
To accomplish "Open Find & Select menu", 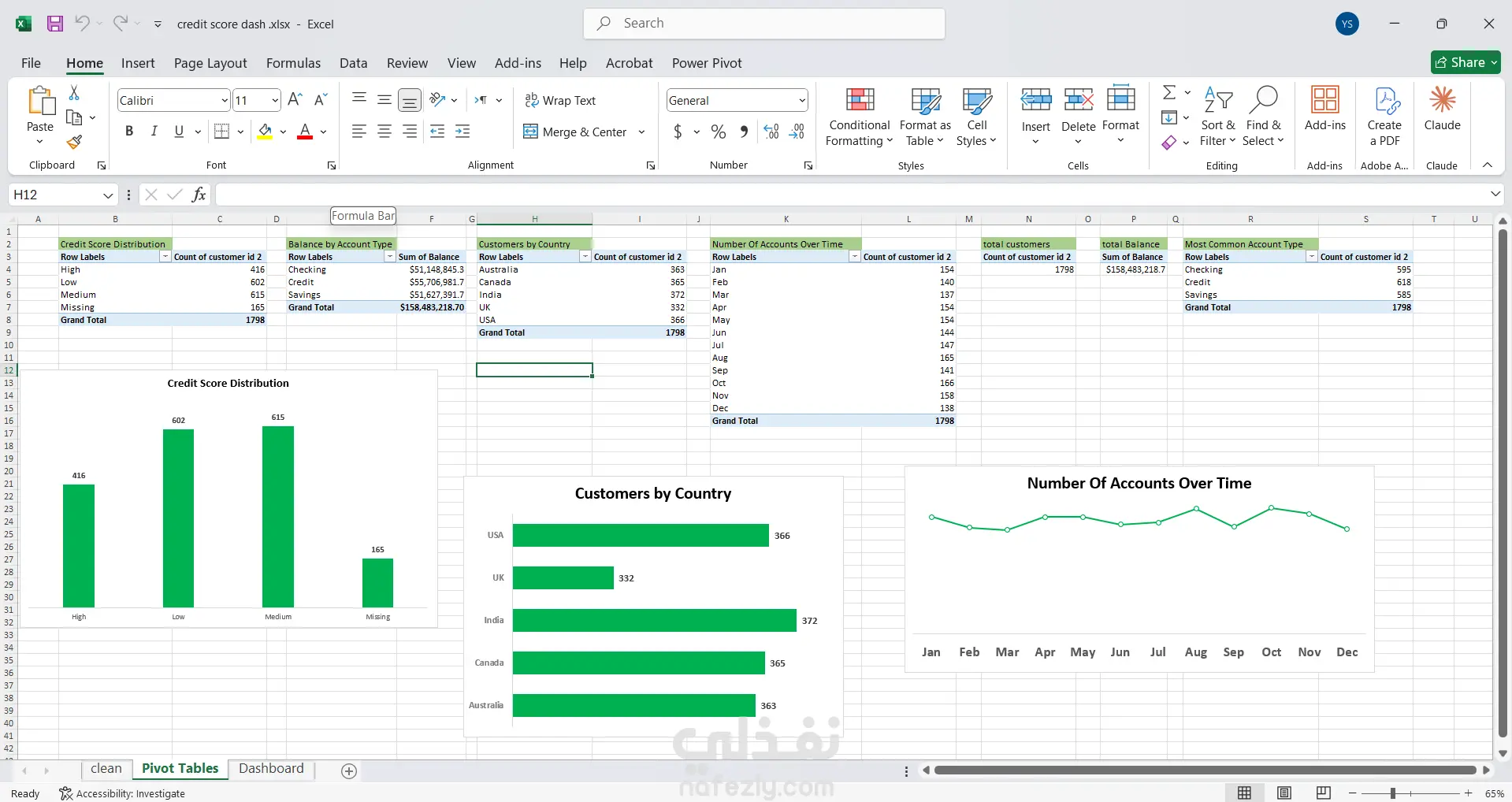I will click(x=1263, y=117).
